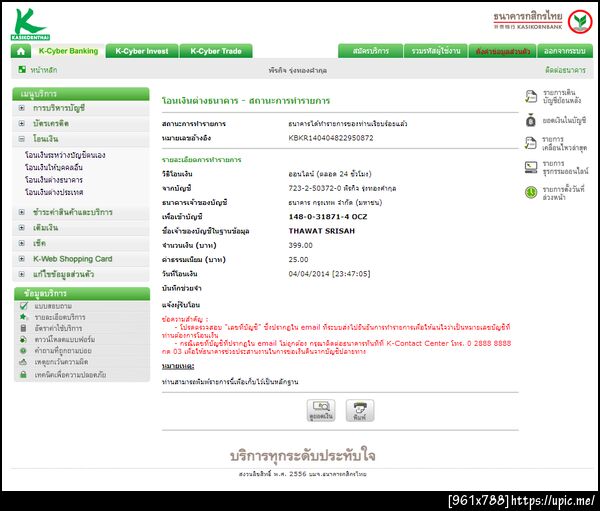This screenshot has width=600, height=511.
Task: Click the พิมพ์ print button
Action: click(360, 410)
